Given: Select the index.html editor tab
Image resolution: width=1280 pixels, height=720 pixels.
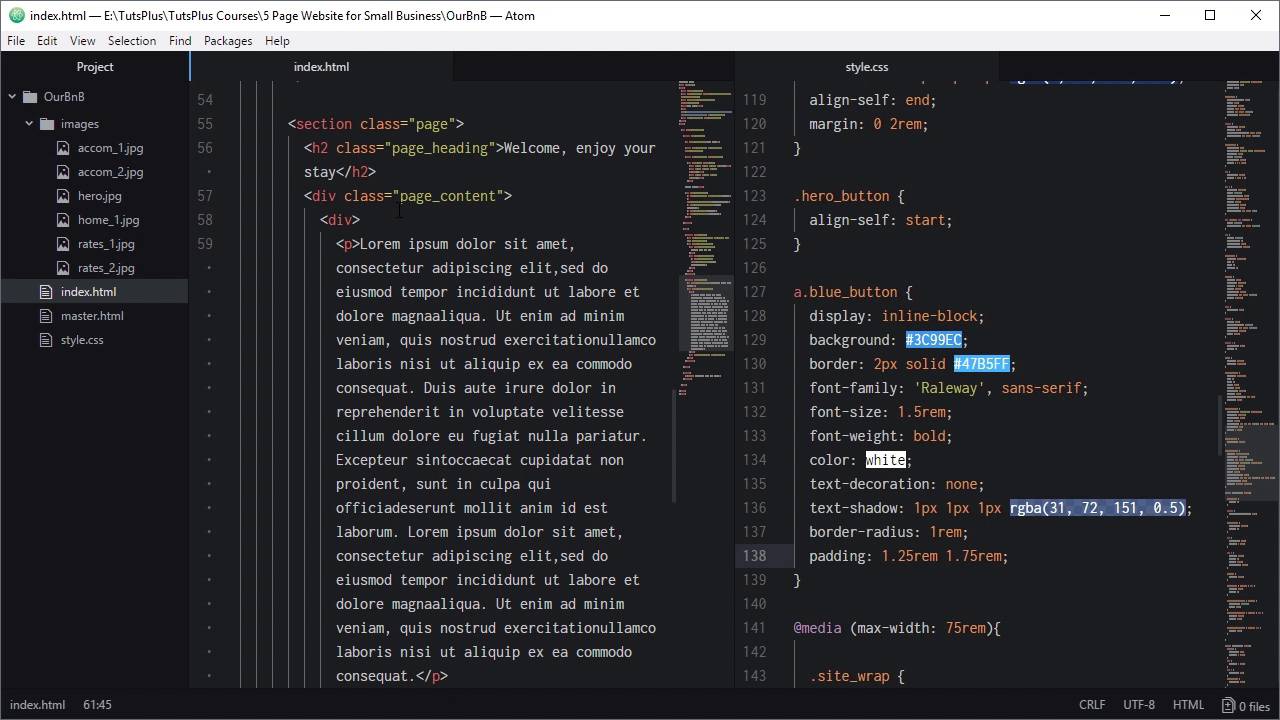Looking at the screenshot, I should click(x=321, y=67).
